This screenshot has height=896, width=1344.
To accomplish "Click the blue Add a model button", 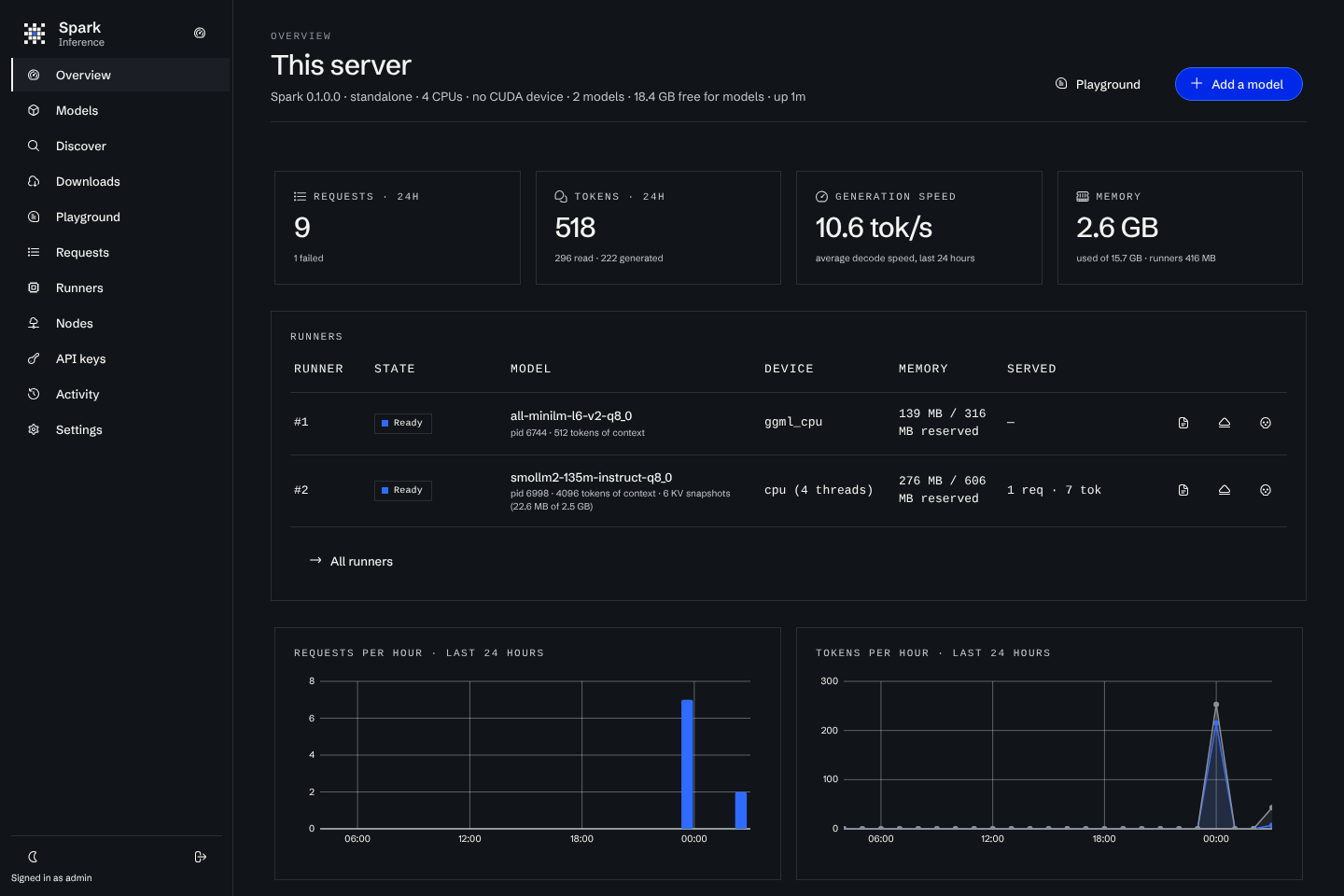I will pos(1239,84).
